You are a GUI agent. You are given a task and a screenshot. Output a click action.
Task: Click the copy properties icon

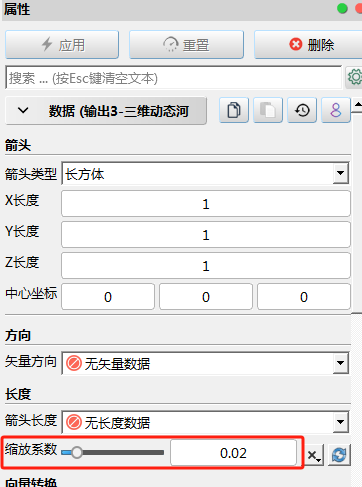(x=234, y=110)
